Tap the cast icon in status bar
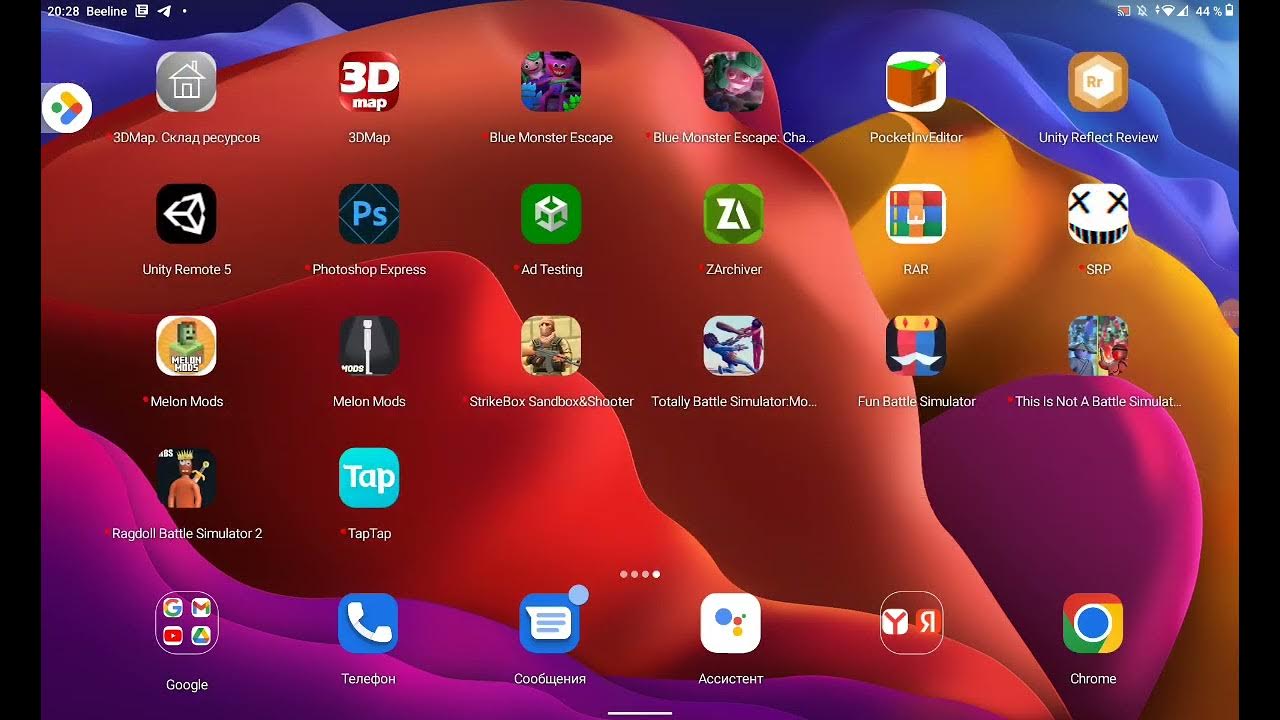This screenshot has width=1280, height=720. click(x=1124, y=11)
